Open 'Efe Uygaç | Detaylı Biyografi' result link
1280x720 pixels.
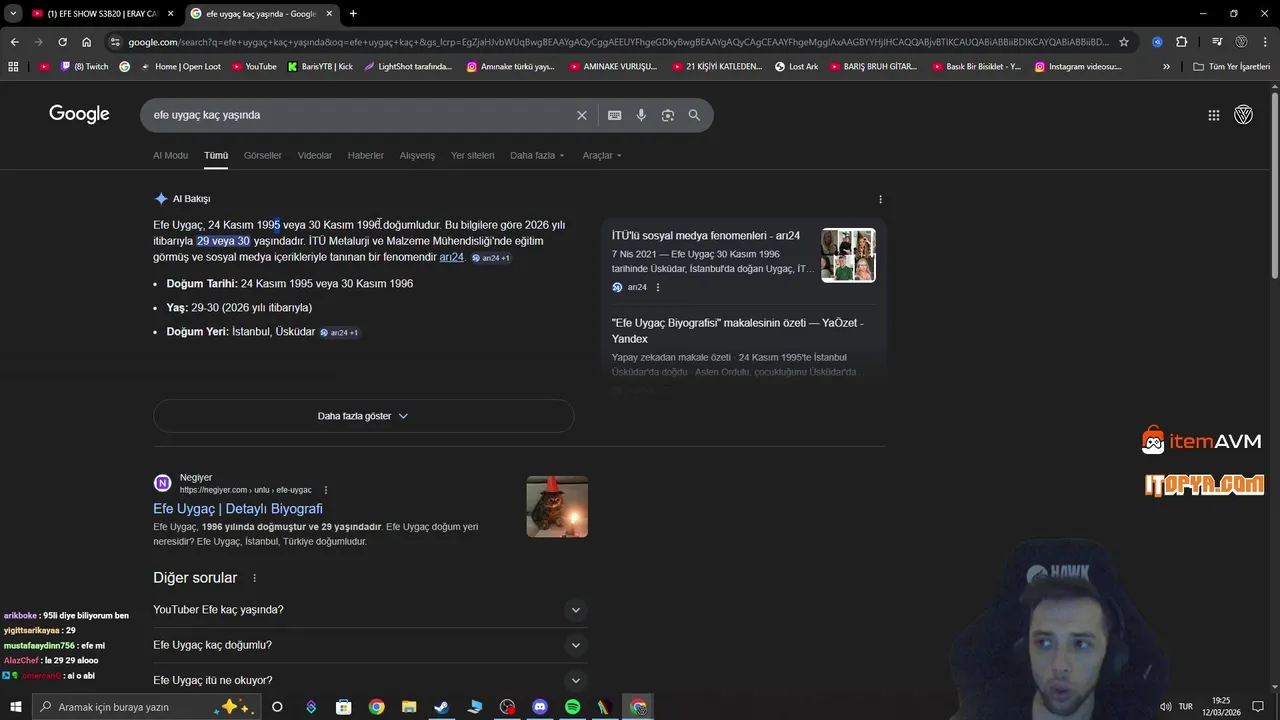pyautogui.click(x=238, y=509)
